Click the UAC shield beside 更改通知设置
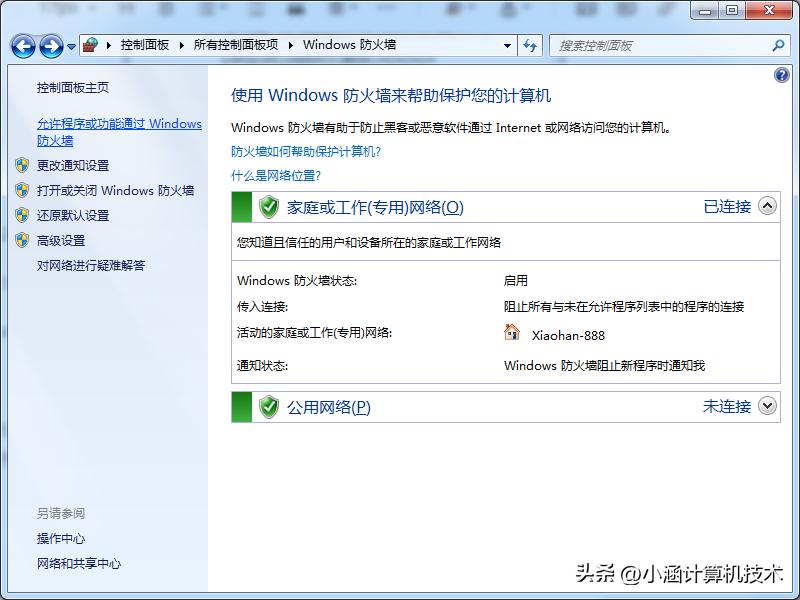 click(22, 165)
